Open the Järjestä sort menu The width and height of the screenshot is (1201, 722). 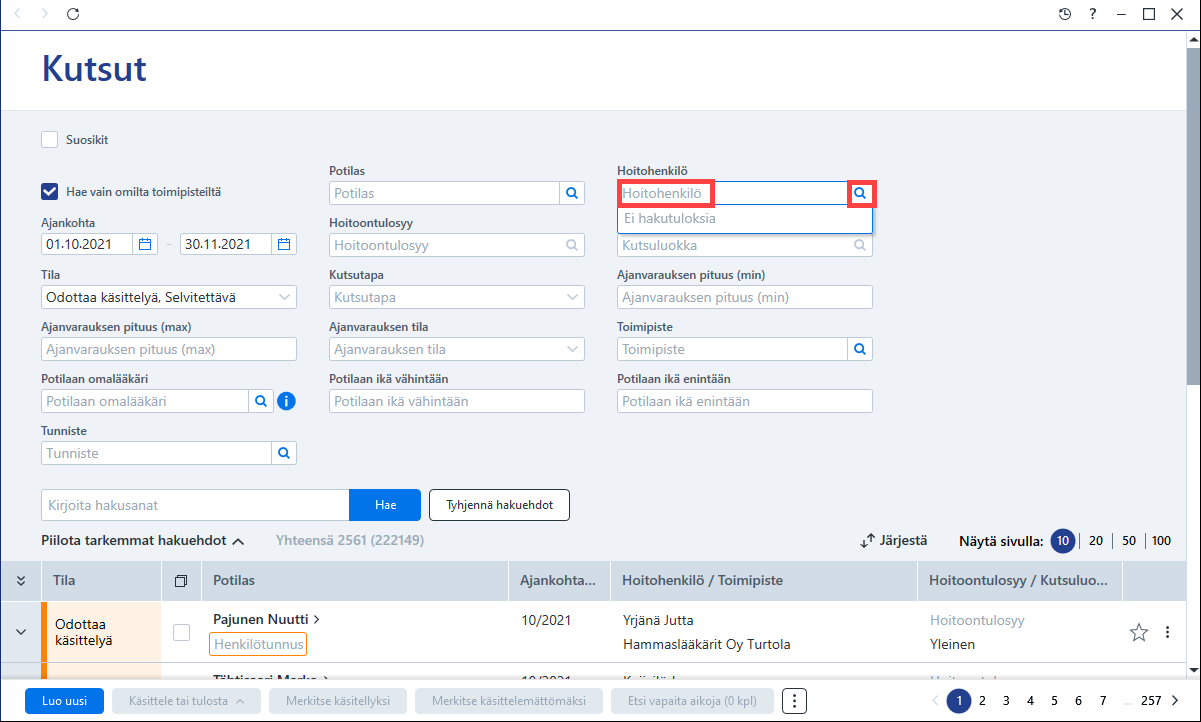[x=894, y=540]
